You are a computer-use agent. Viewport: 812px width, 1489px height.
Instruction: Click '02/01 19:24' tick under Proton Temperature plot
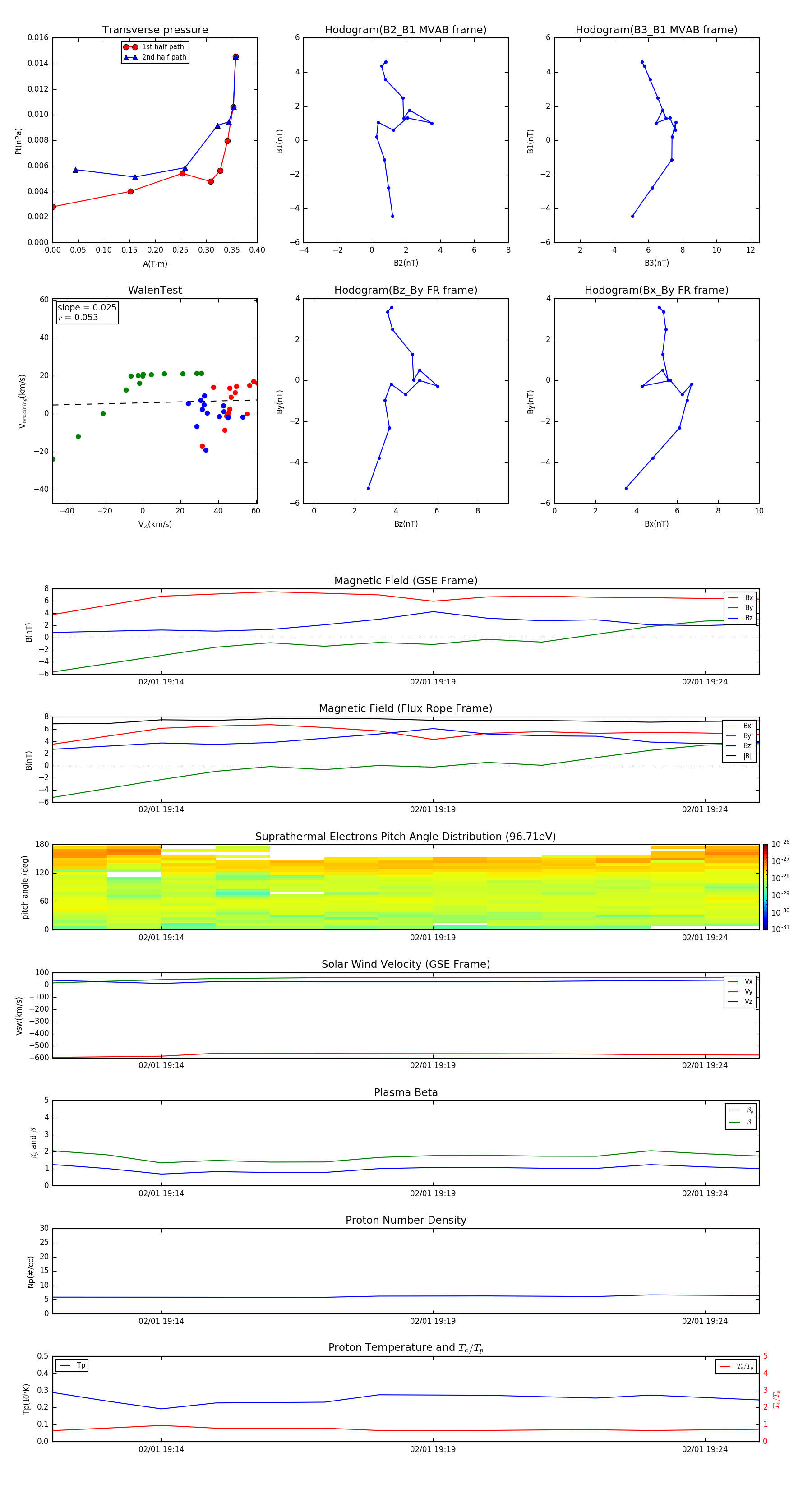[705, 1449]
